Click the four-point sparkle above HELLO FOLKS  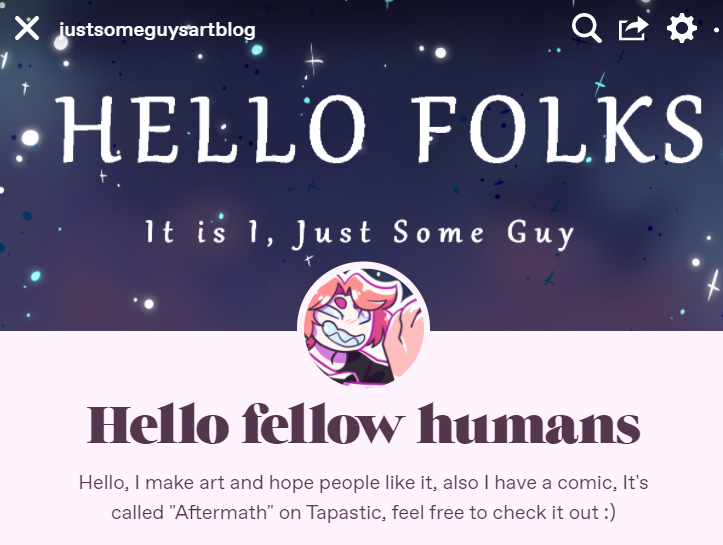click(x=314, y=60)
